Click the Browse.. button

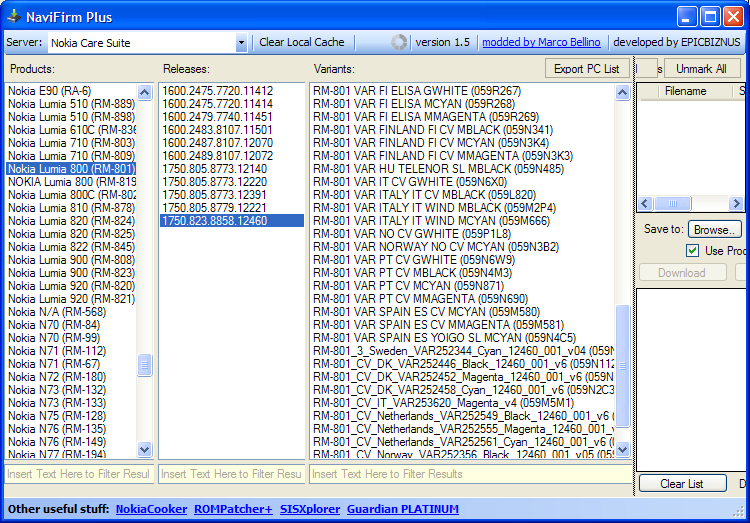[714, 230]
